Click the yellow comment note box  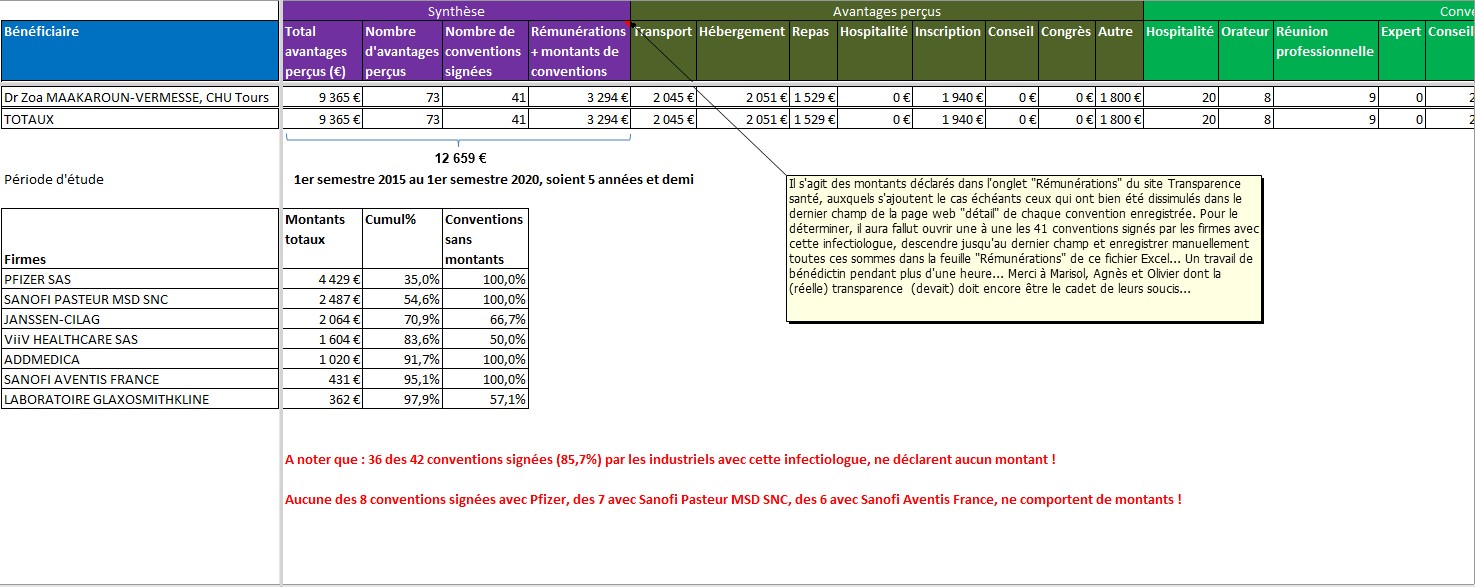click(x=1025, y=249)
